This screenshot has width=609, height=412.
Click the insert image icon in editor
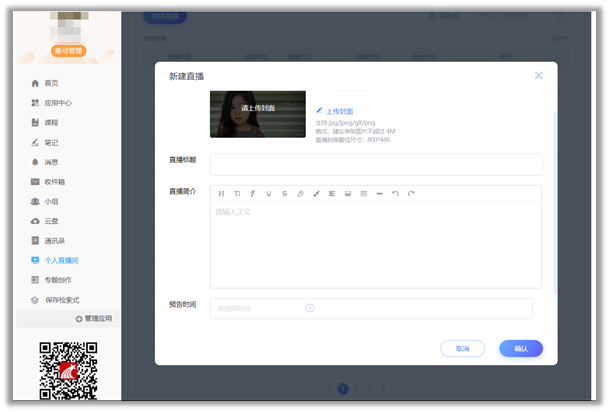point(348,193)
